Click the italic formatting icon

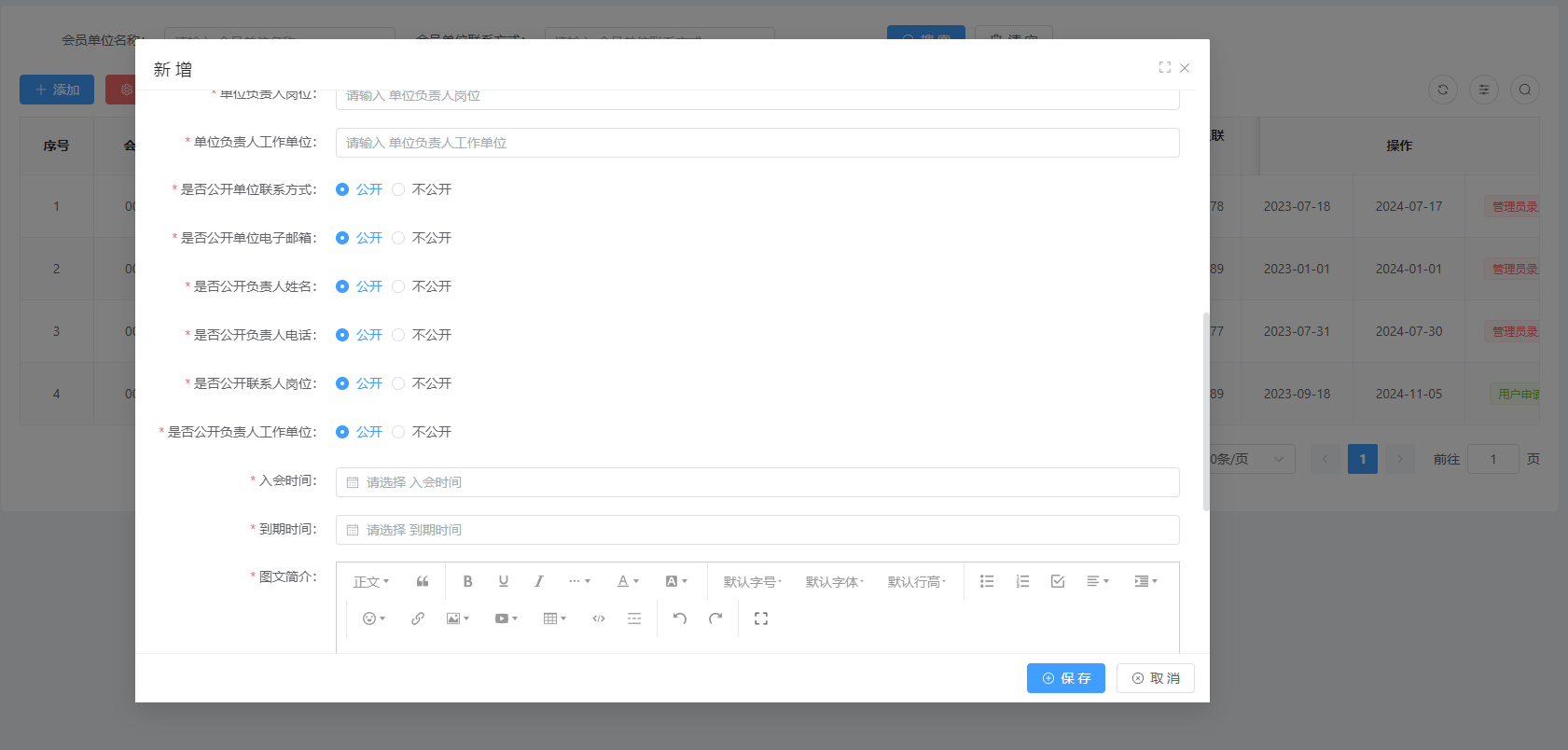point(538,581)
